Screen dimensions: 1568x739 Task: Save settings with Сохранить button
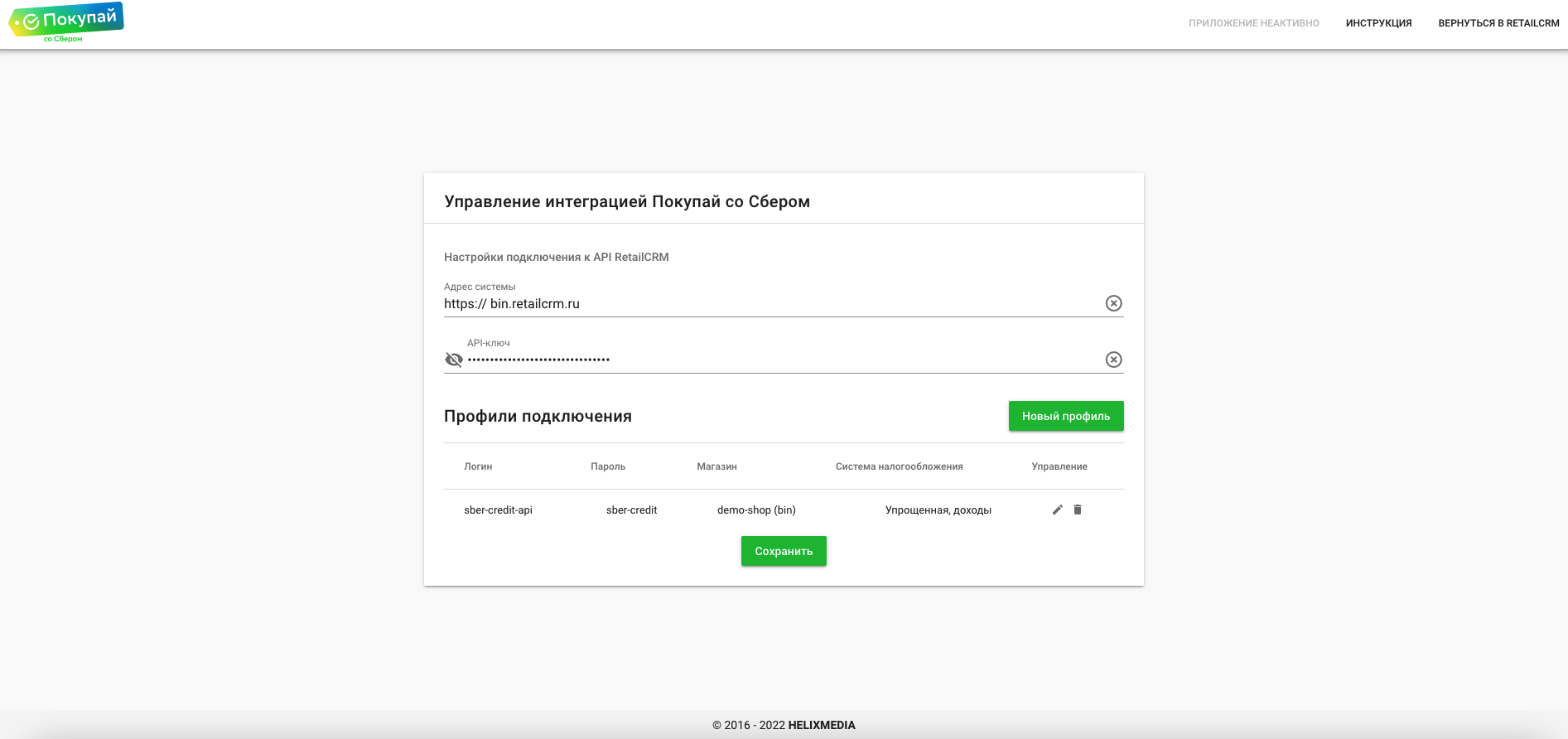click(x=784, y=551)
